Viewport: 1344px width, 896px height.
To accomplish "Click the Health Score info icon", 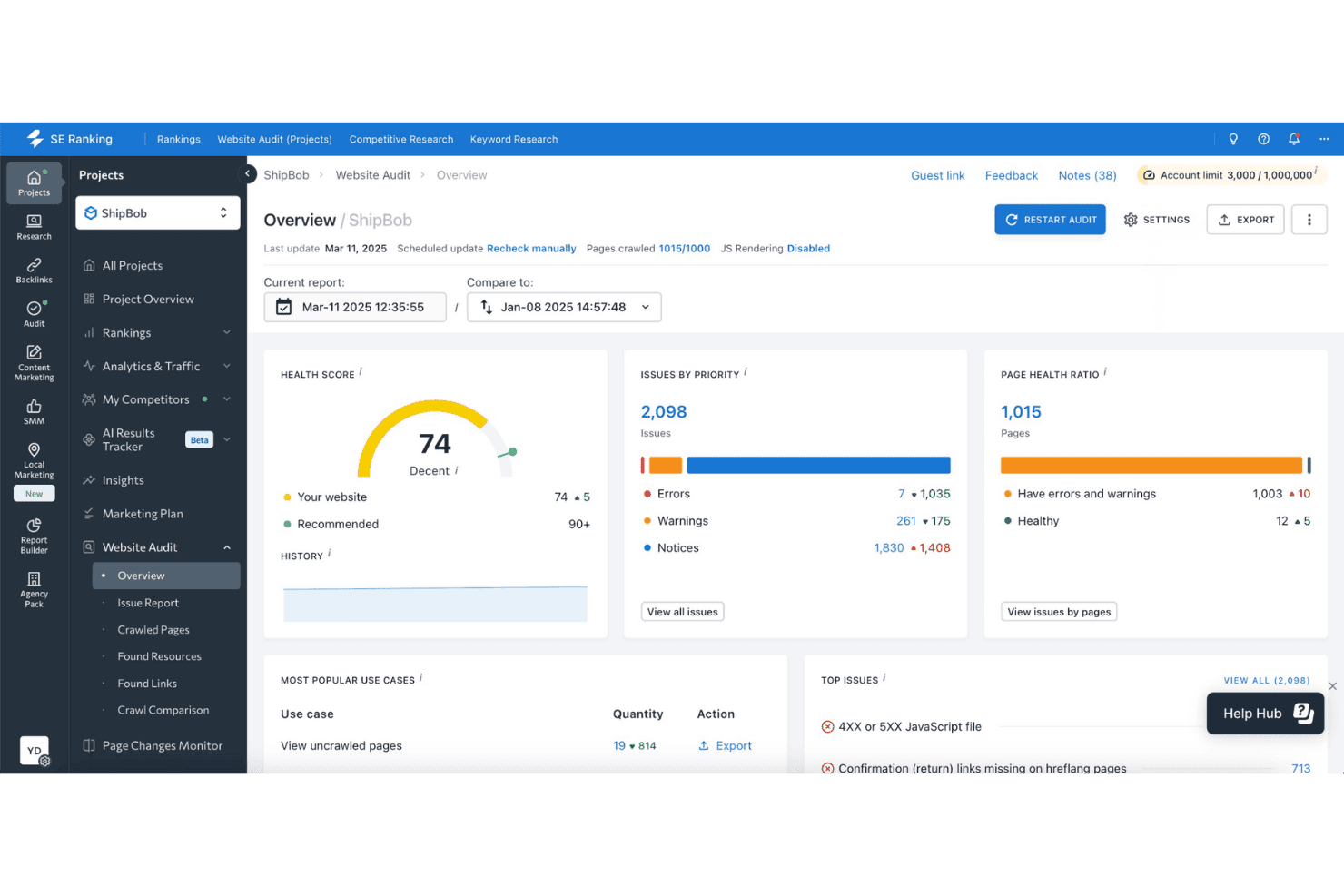I will click(x=361, y=371).
